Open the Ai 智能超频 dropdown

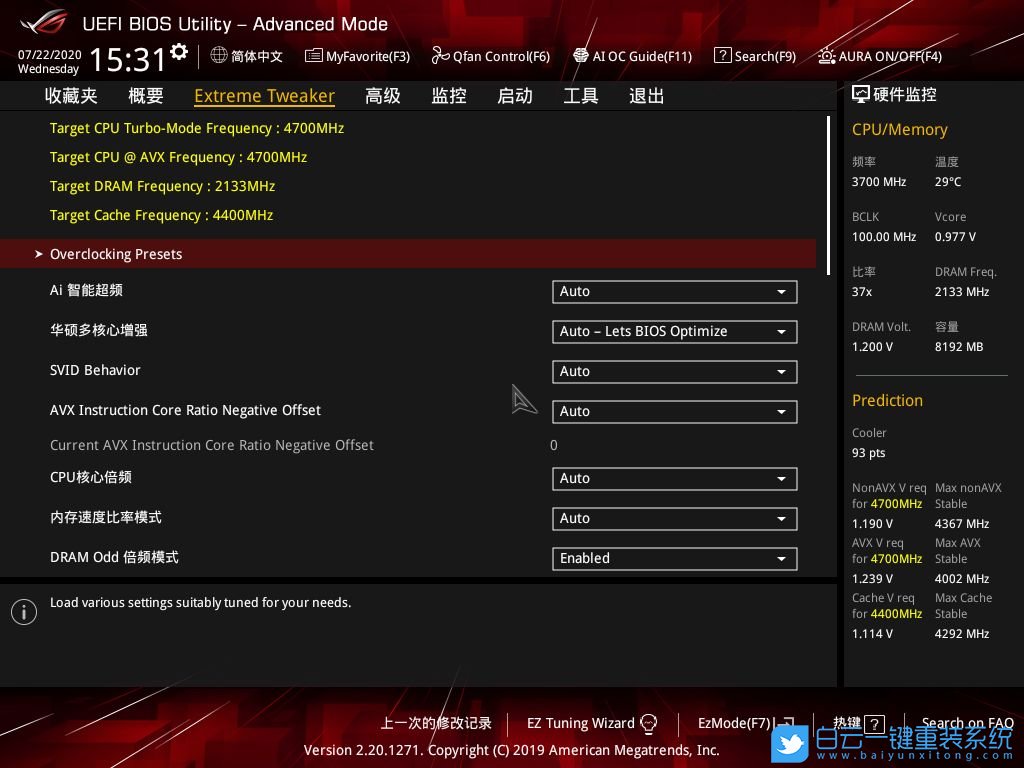[674, 292]
